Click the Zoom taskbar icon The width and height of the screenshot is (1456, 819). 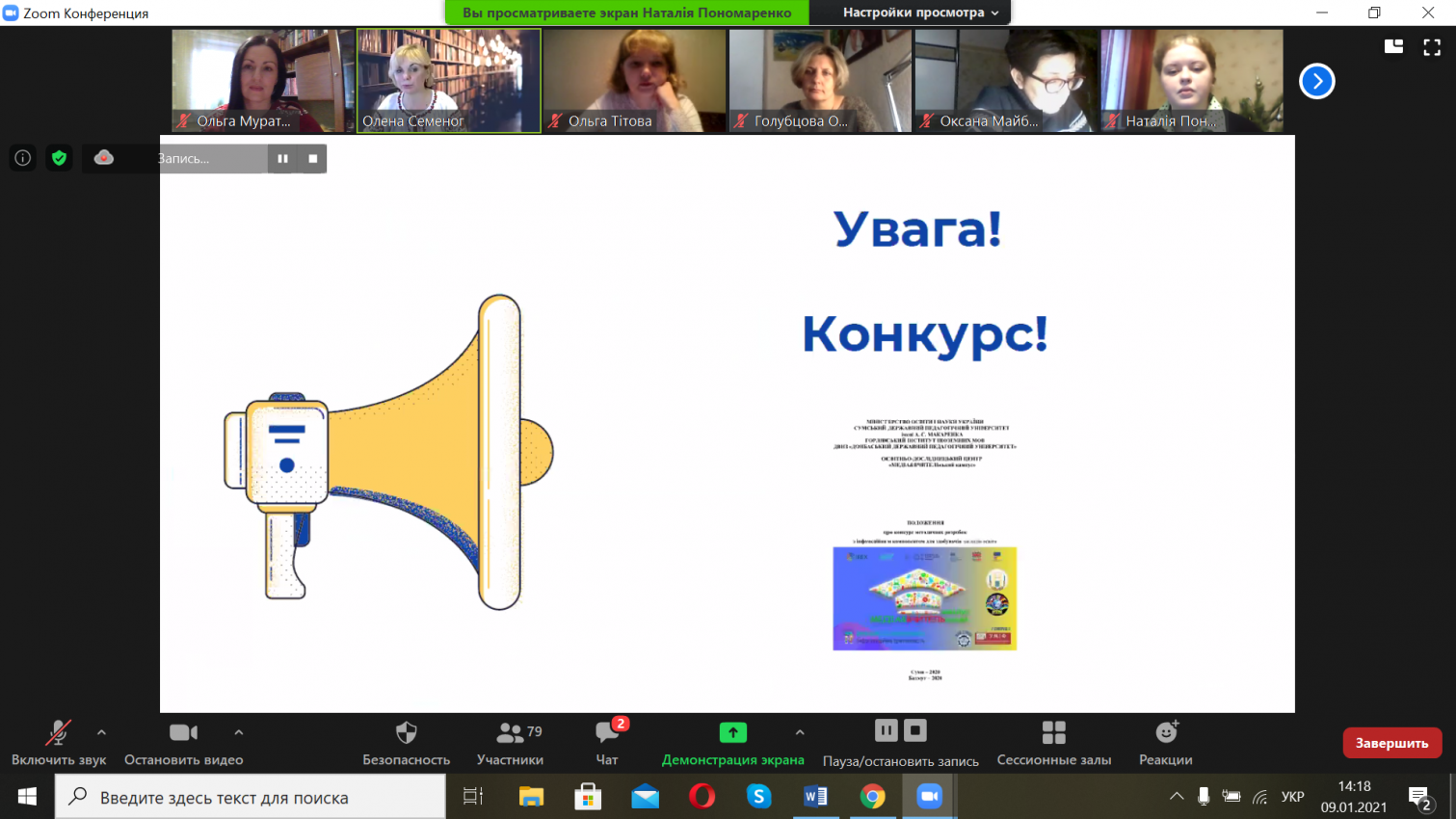click(x=930, y=797)
